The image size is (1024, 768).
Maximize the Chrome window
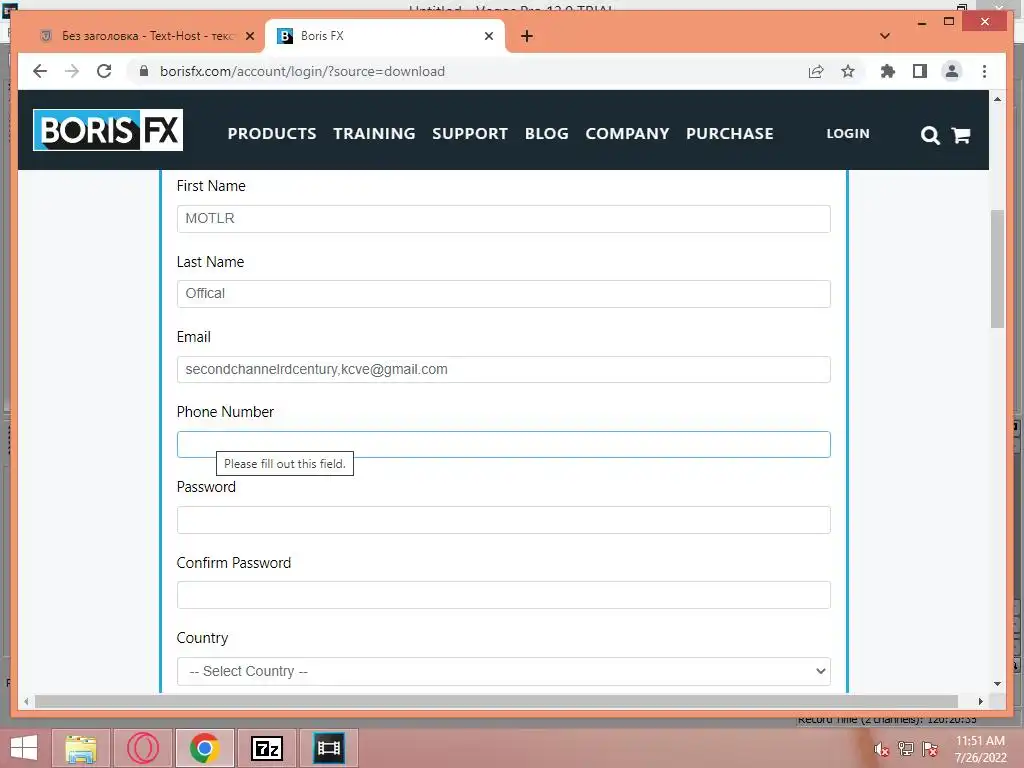pos(949,22)
